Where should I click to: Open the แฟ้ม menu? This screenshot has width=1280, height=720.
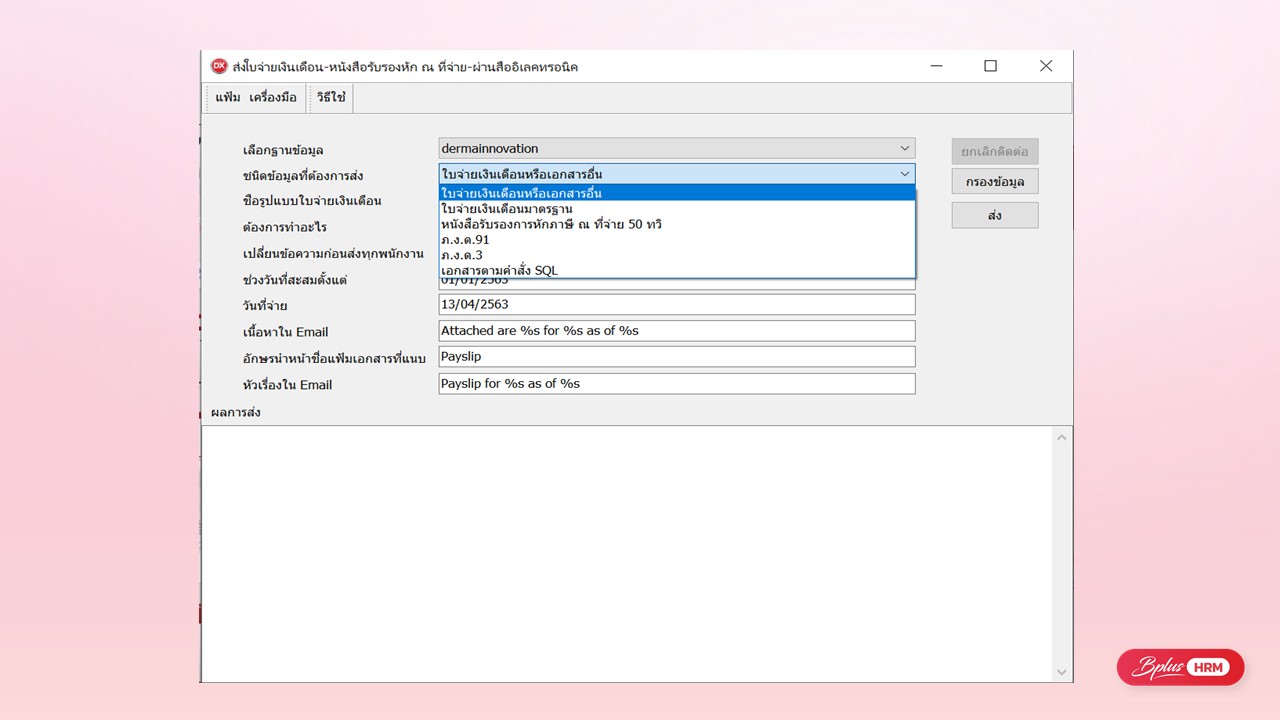[228, 98]
